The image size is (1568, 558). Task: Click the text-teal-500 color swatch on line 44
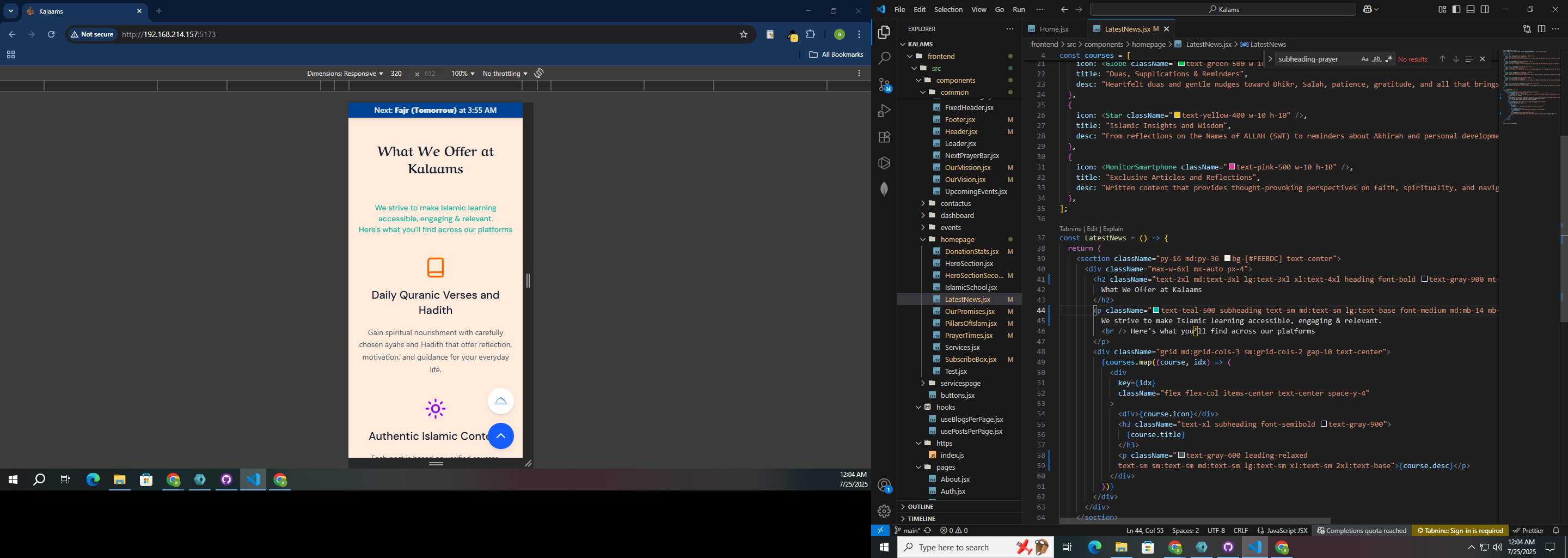click(x=1156, y=310)
